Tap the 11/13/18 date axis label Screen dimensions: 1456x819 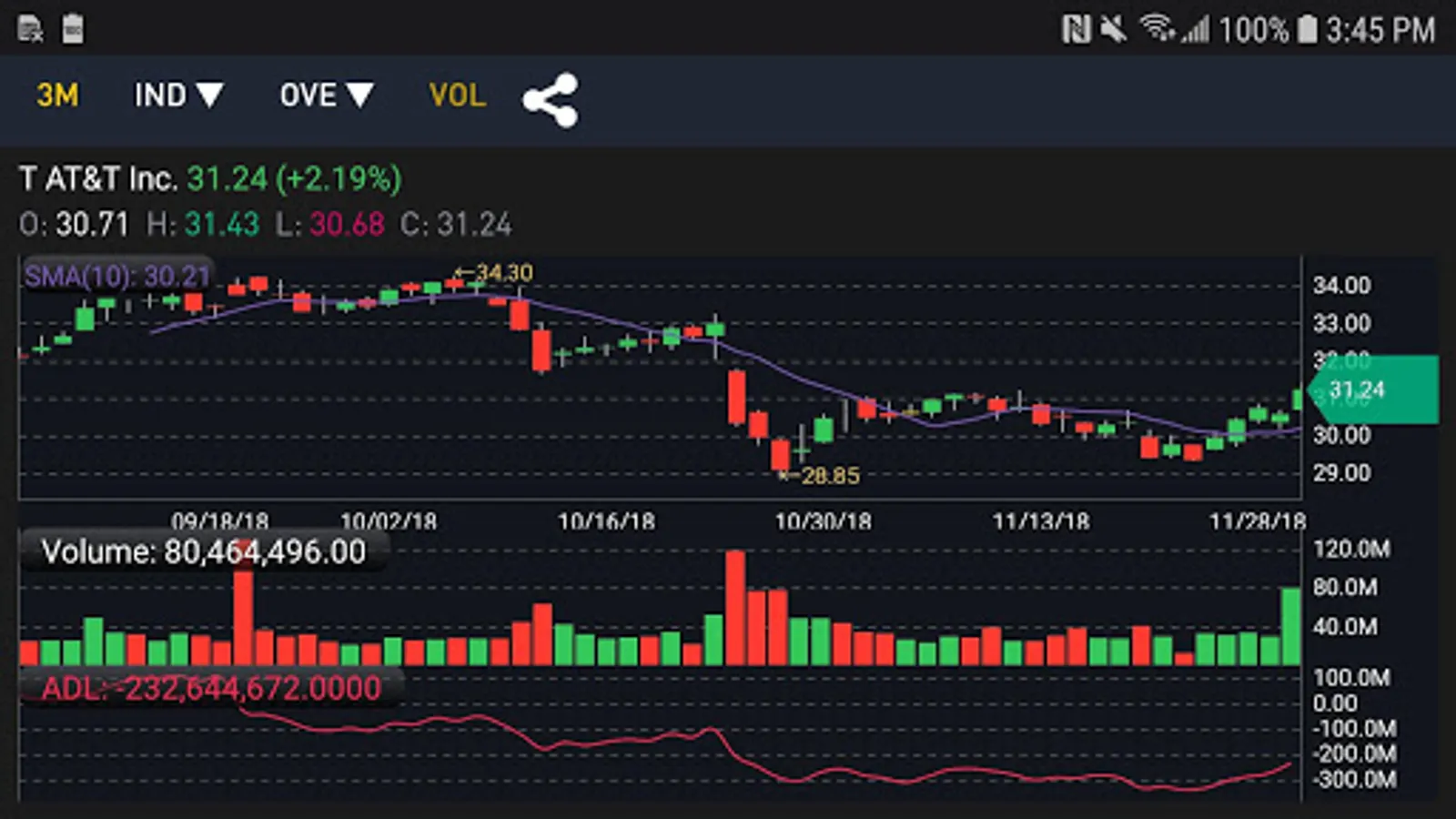[x=1041, y=521]
